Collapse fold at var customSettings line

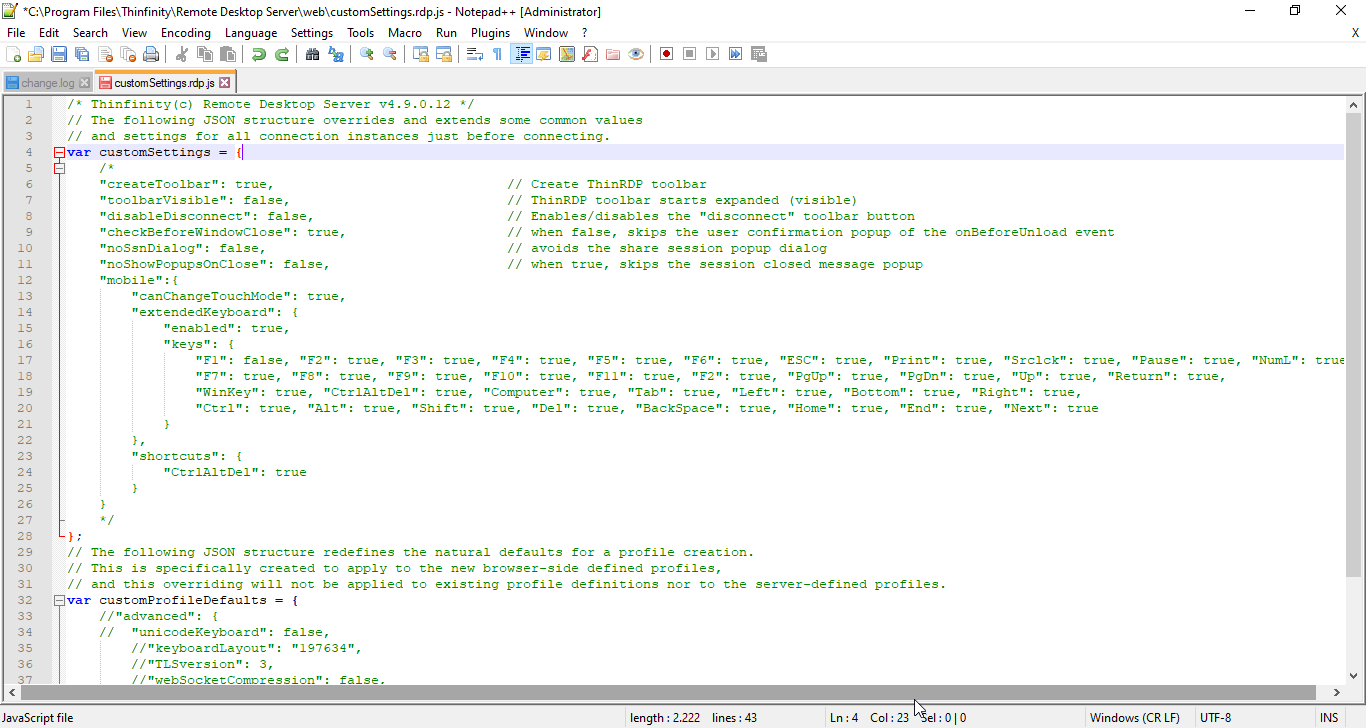click(x=59, y=152)
